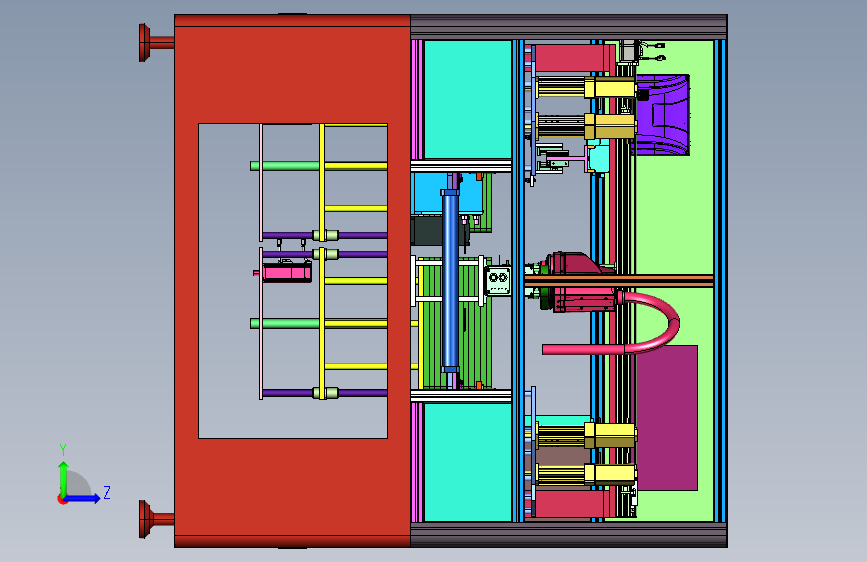Image resolution: width=867 pixels, height=562 pixels.
Task: Pick the pink motor inside the enclosure window
Action: pos(286,272)
